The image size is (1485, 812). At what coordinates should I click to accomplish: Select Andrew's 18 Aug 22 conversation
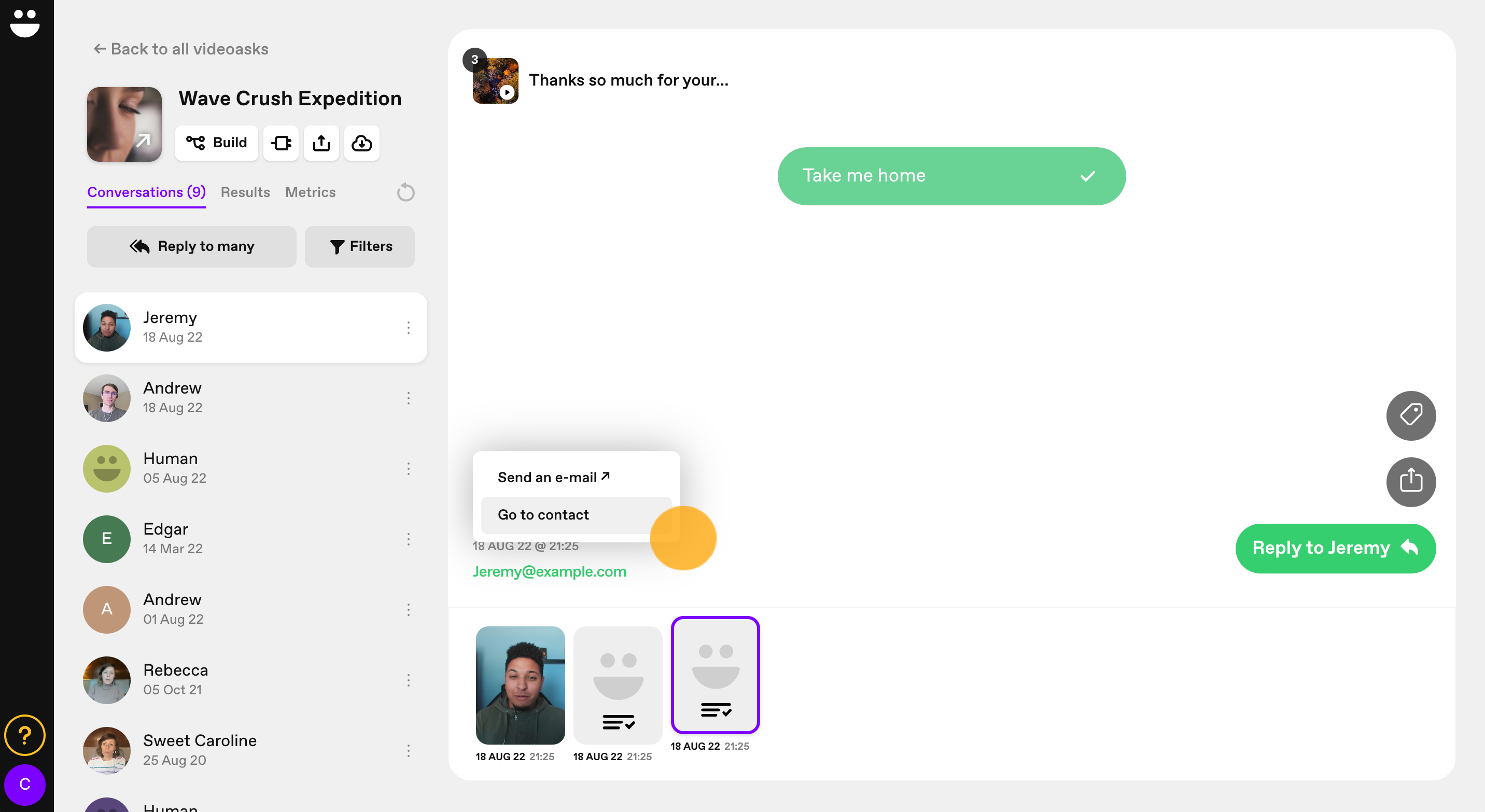click(251, 398)
